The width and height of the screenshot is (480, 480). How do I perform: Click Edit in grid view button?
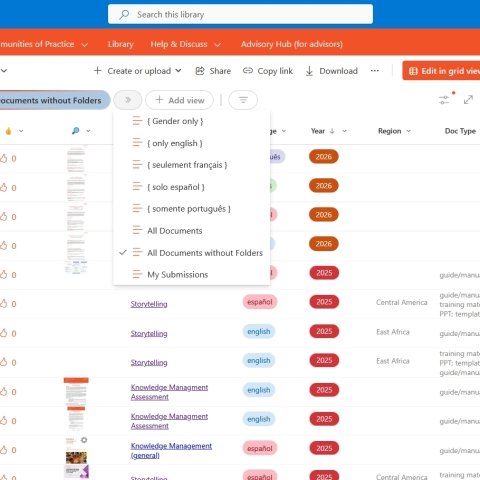tap(441, 71)
